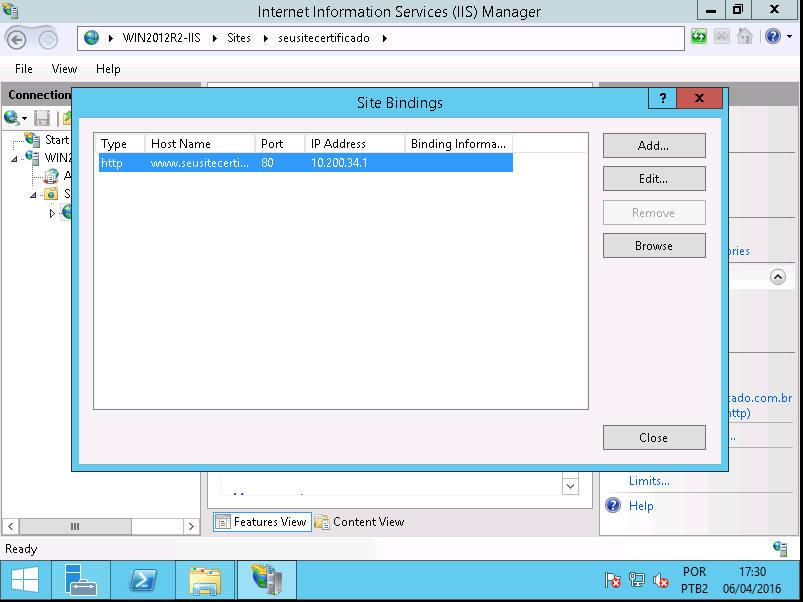803x602 pixels.
Task: Select the Application Pools tree icon
Action: click(x=51, y=176)
